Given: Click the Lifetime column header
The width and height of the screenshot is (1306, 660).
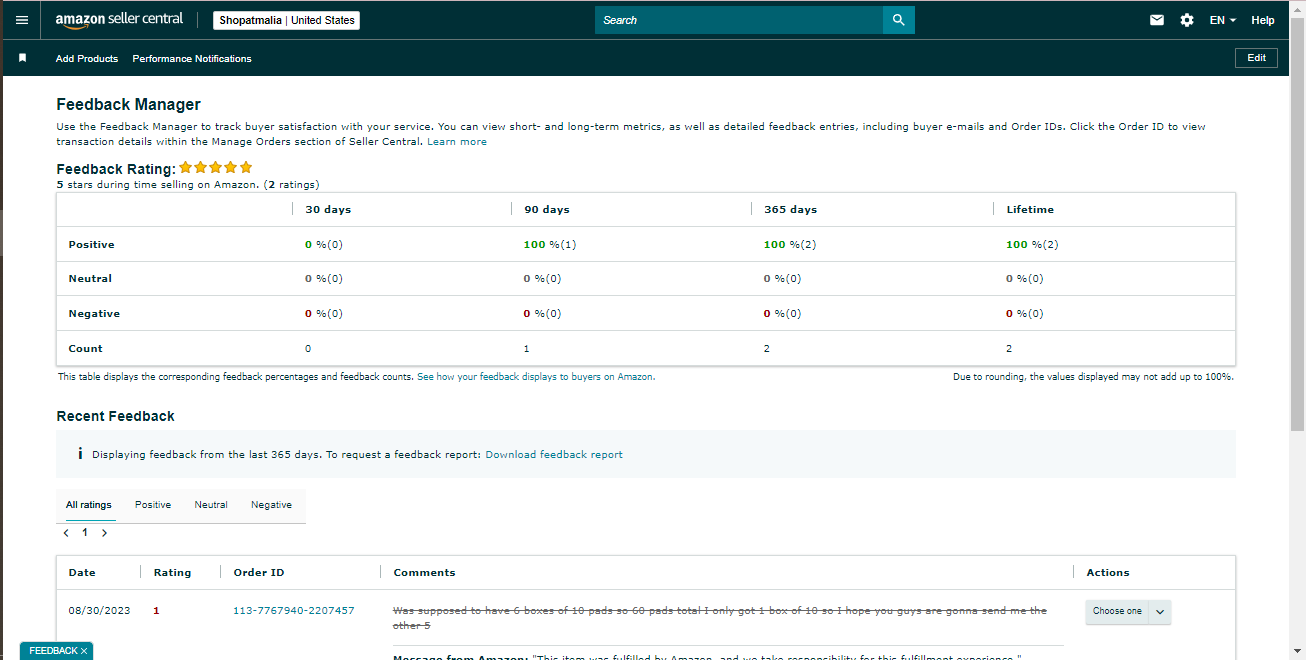Looking at the screenshot, I should coord(1030,210).
